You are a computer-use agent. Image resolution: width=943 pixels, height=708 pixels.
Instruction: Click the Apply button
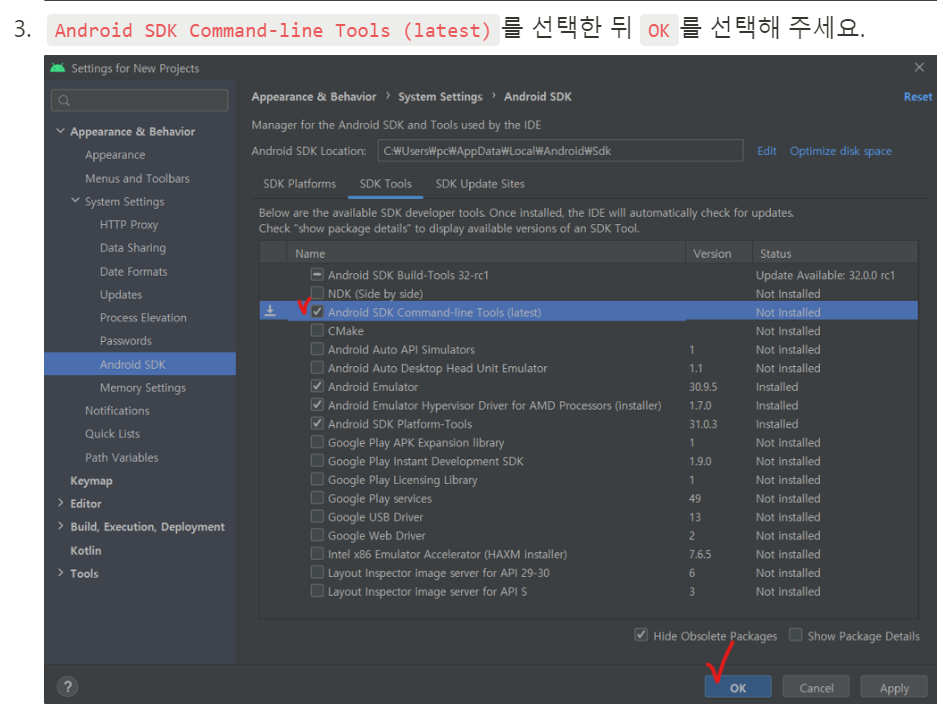click(894, 688)
